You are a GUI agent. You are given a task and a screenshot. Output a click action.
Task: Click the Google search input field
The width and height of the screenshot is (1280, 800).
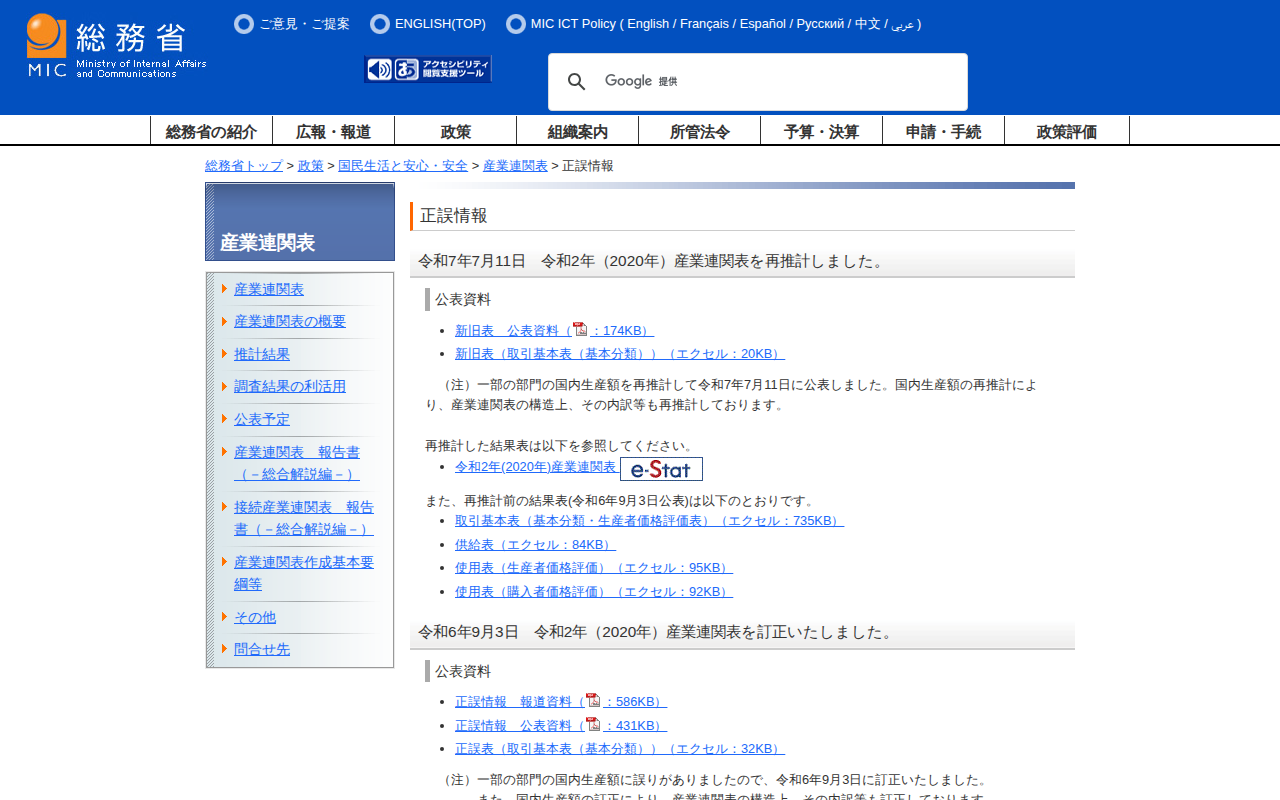[x=760, y=81]
